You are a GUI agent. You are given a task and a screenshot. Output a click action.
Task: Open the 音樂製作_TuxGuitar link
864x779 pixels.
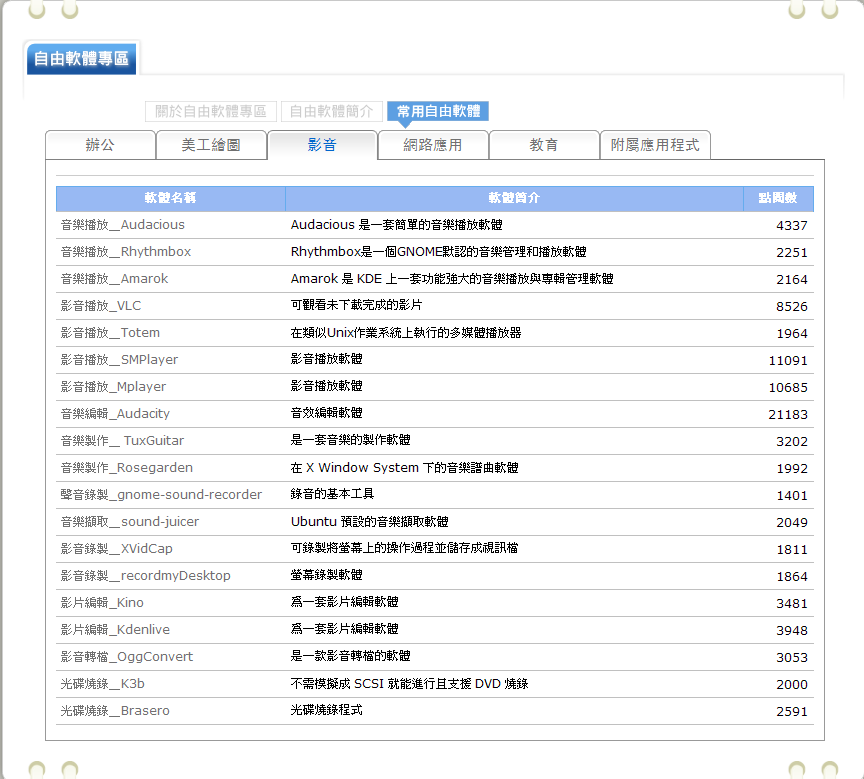pyautogui.click(x=122, y=441)
